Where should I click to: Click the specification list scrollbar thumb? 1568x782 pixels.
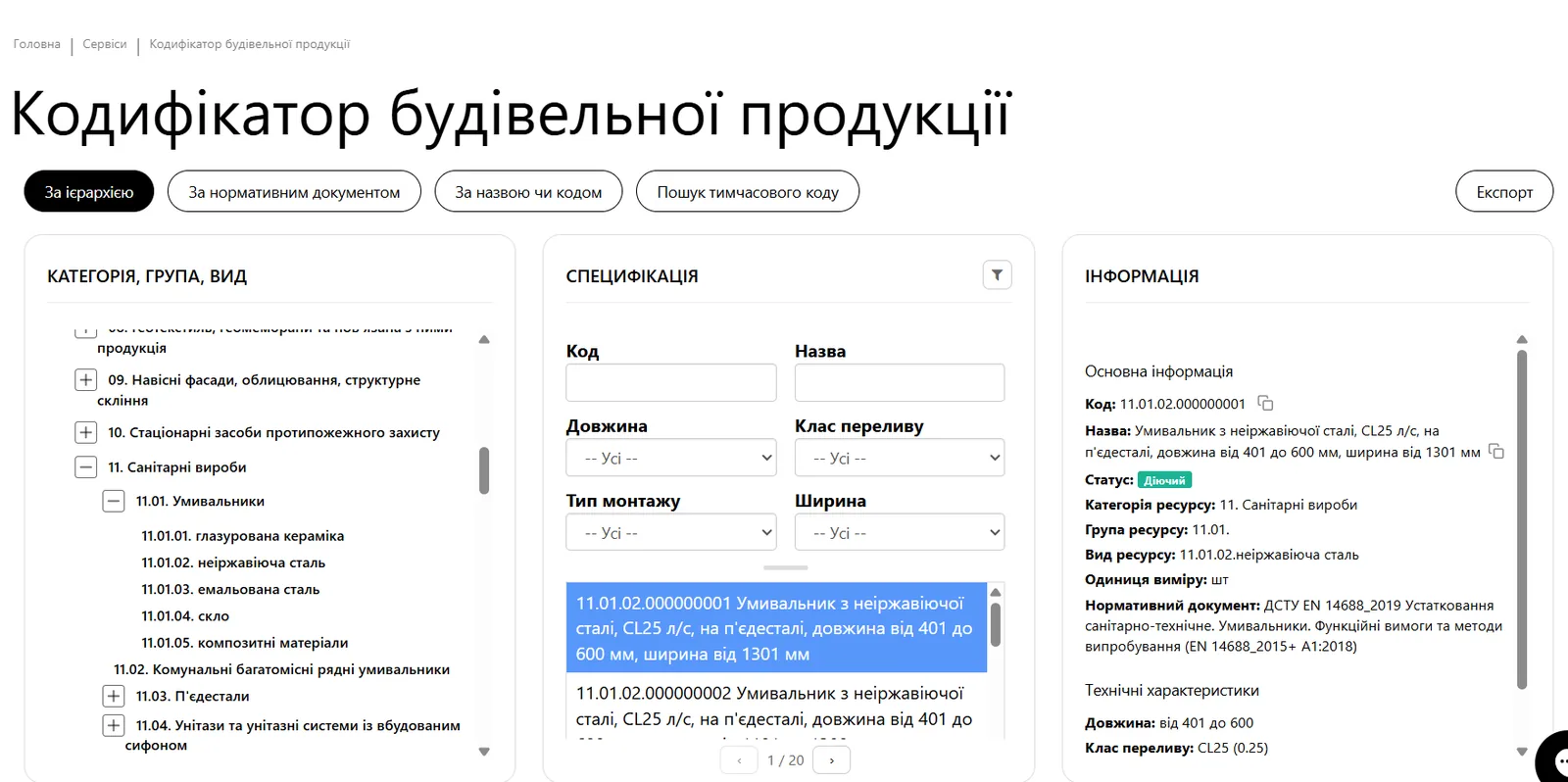(x=996, y=624)
